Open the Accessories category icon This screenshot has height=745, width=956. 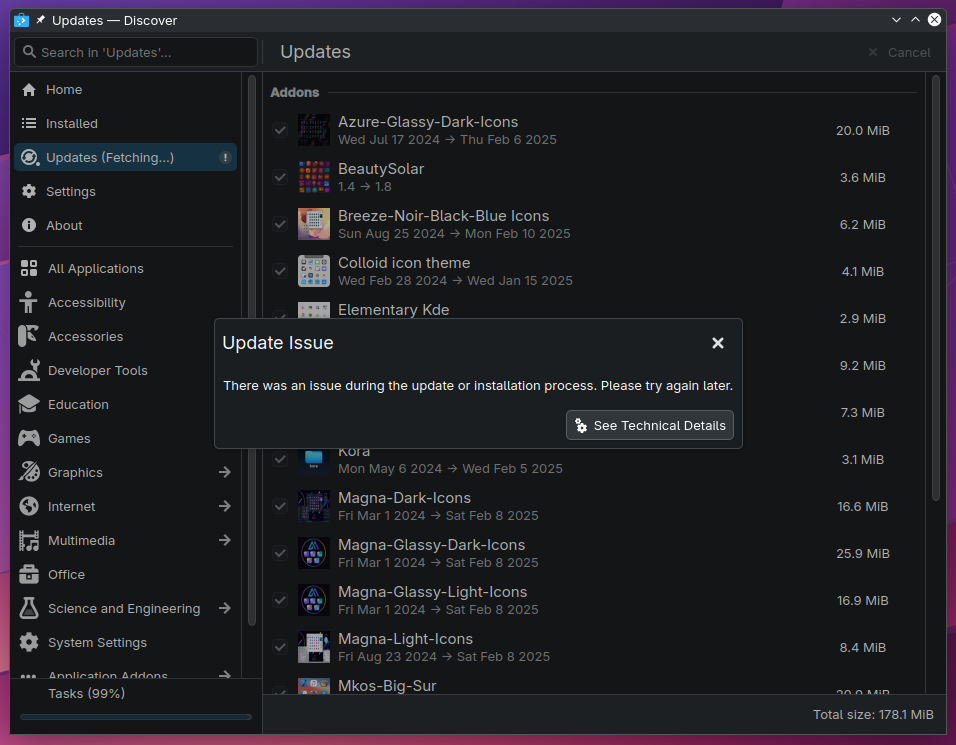pos(29,337)
